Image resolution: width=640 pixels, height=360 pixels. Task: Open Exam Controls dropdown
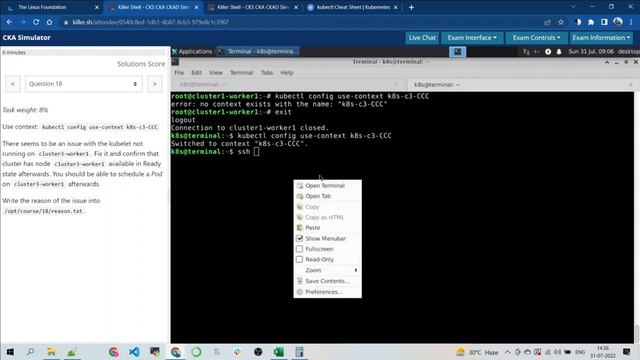click(536, 38)
